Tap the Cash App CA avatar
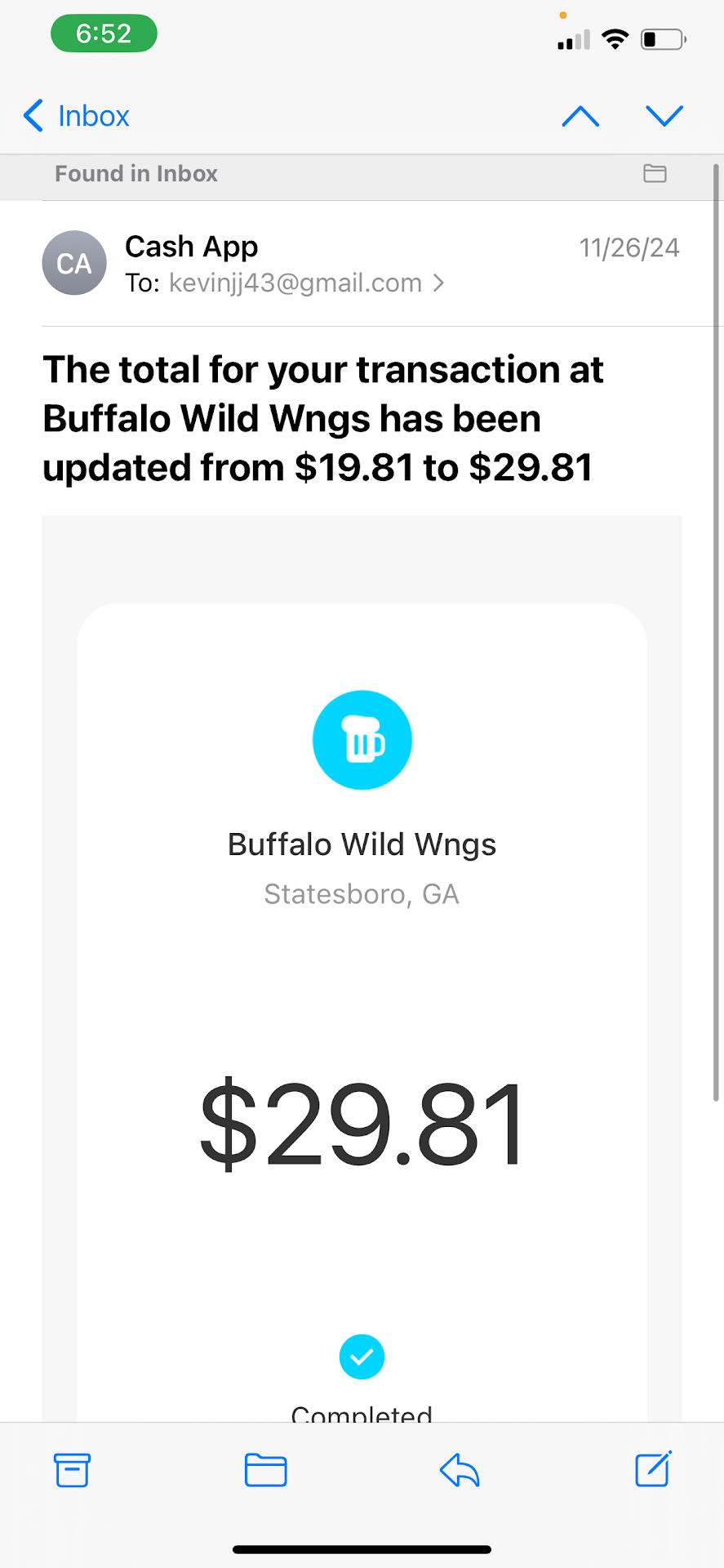The width and height of the screenshot is (724, 1568). 74,263
